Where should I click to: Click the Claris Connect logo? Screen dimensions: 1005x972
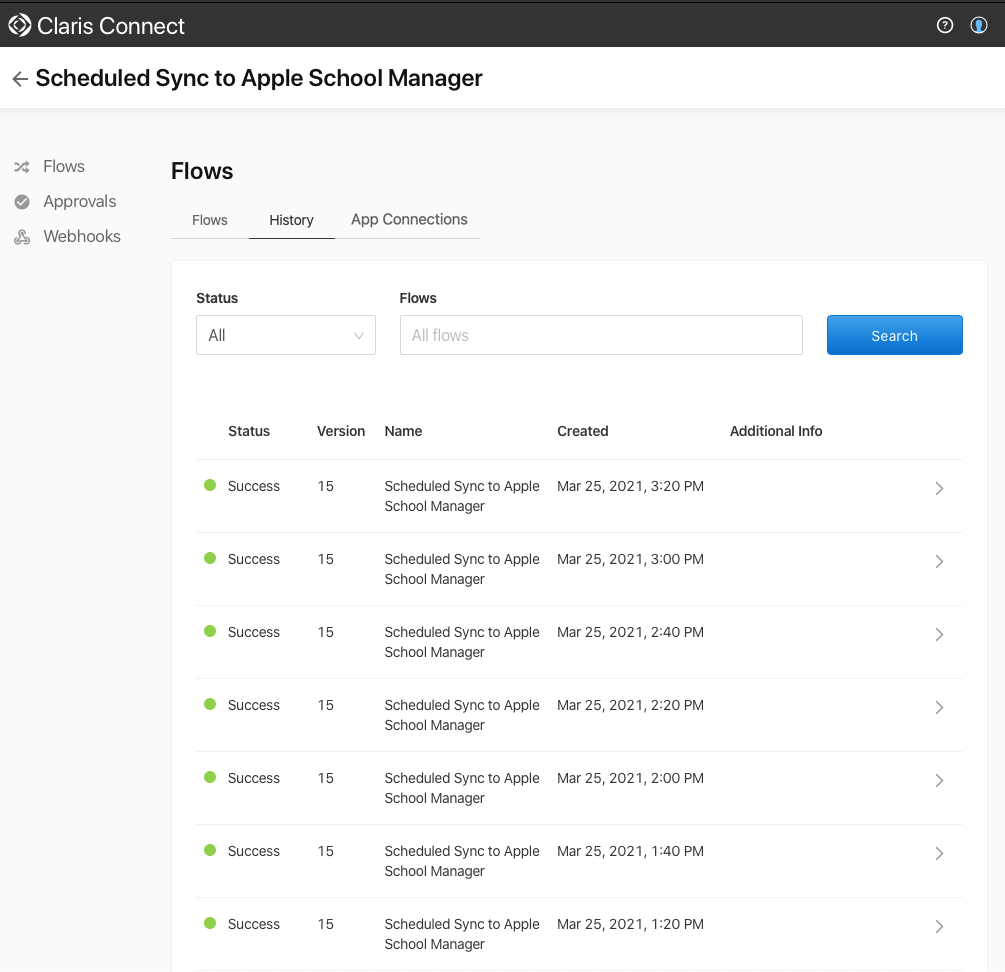(18, 24)
